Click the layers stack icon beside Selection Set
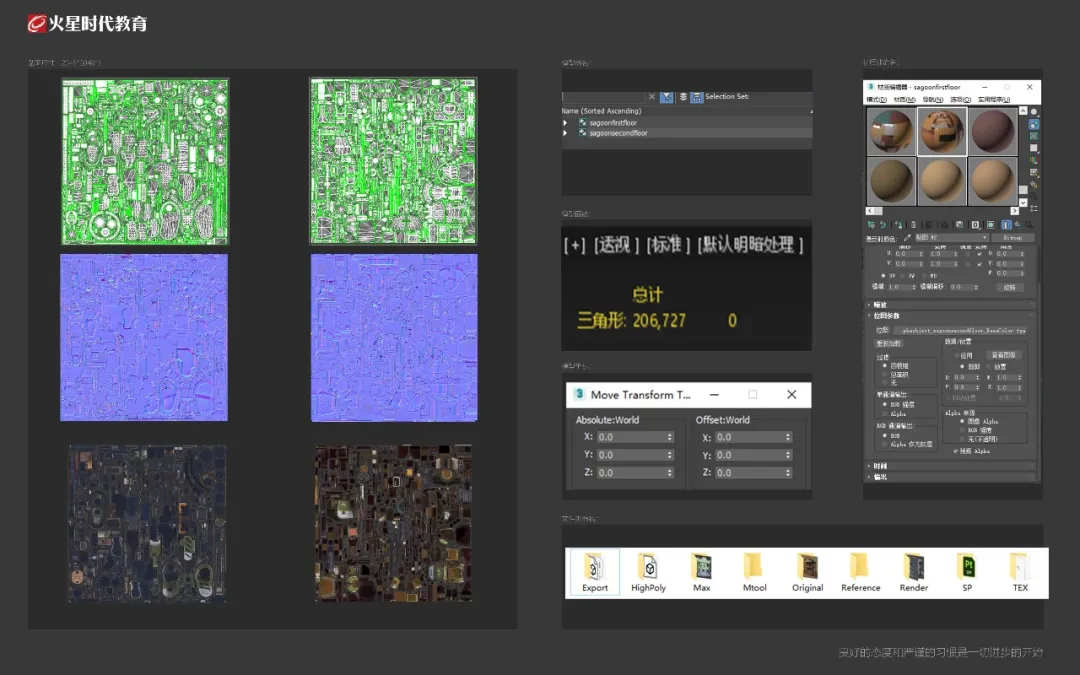Screen dimensions: 1080x675 point(684,97)
